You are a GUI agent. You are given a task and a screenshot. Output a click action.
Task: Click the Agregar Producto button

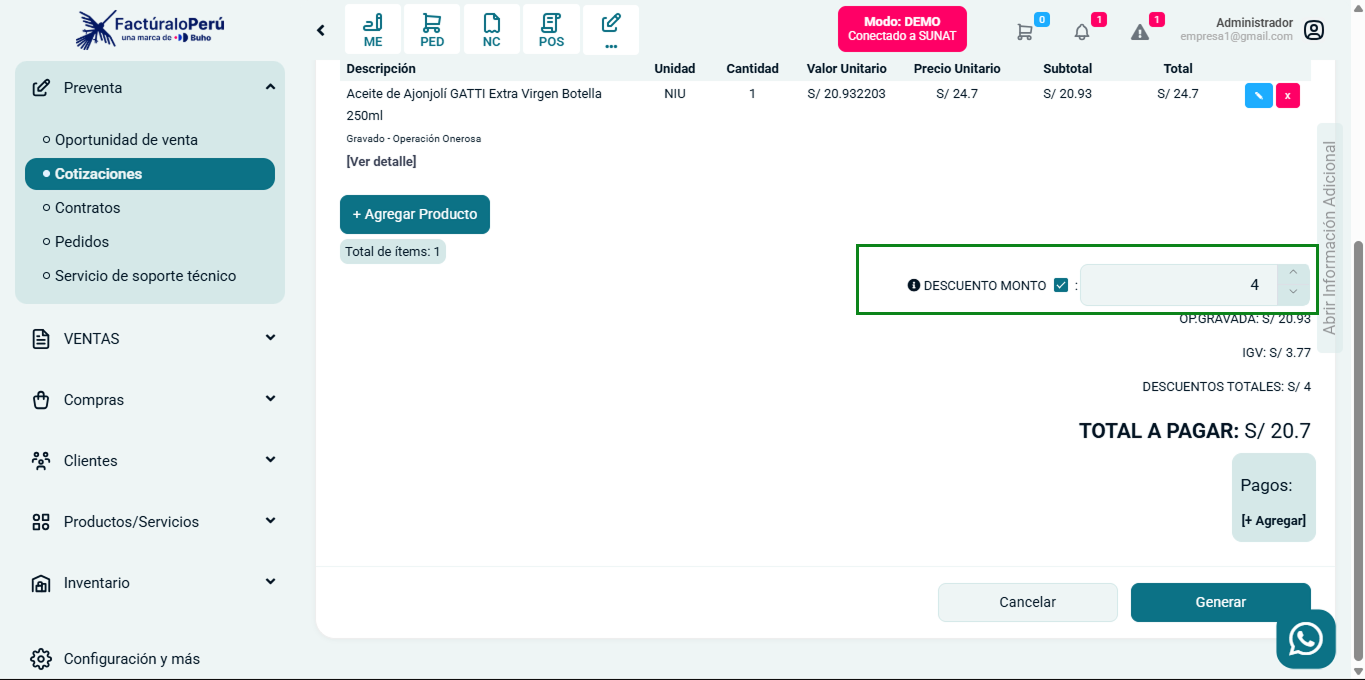click(415, 214)
